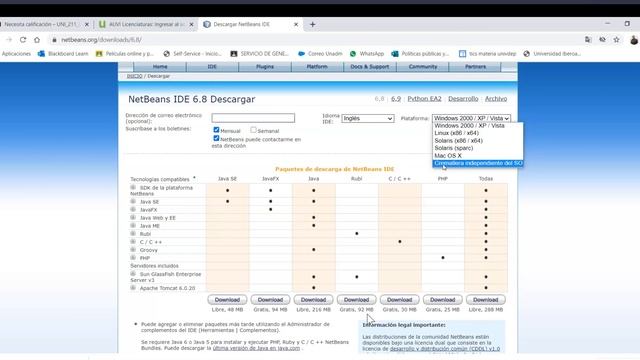Open última versión de Java link
Screen dimensions: 640x360
tap(256, 348)
